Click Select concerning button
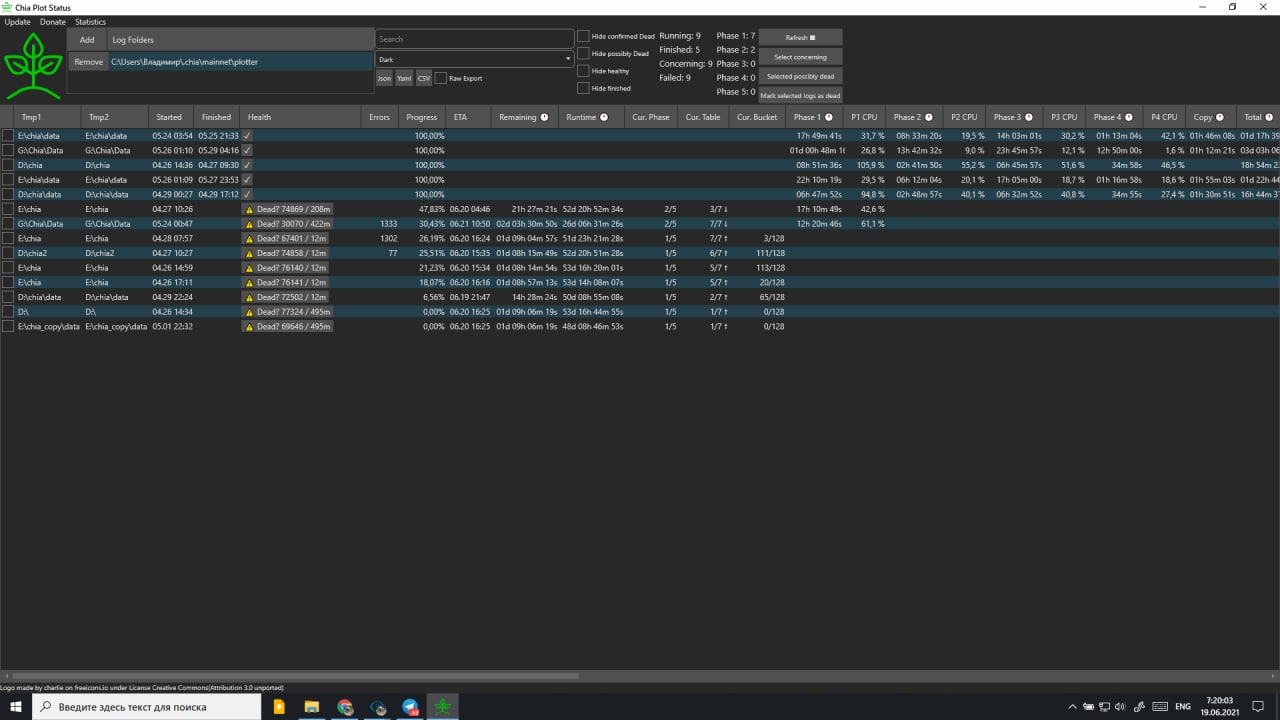1280x720 pixels. click(x=800, y=57)
